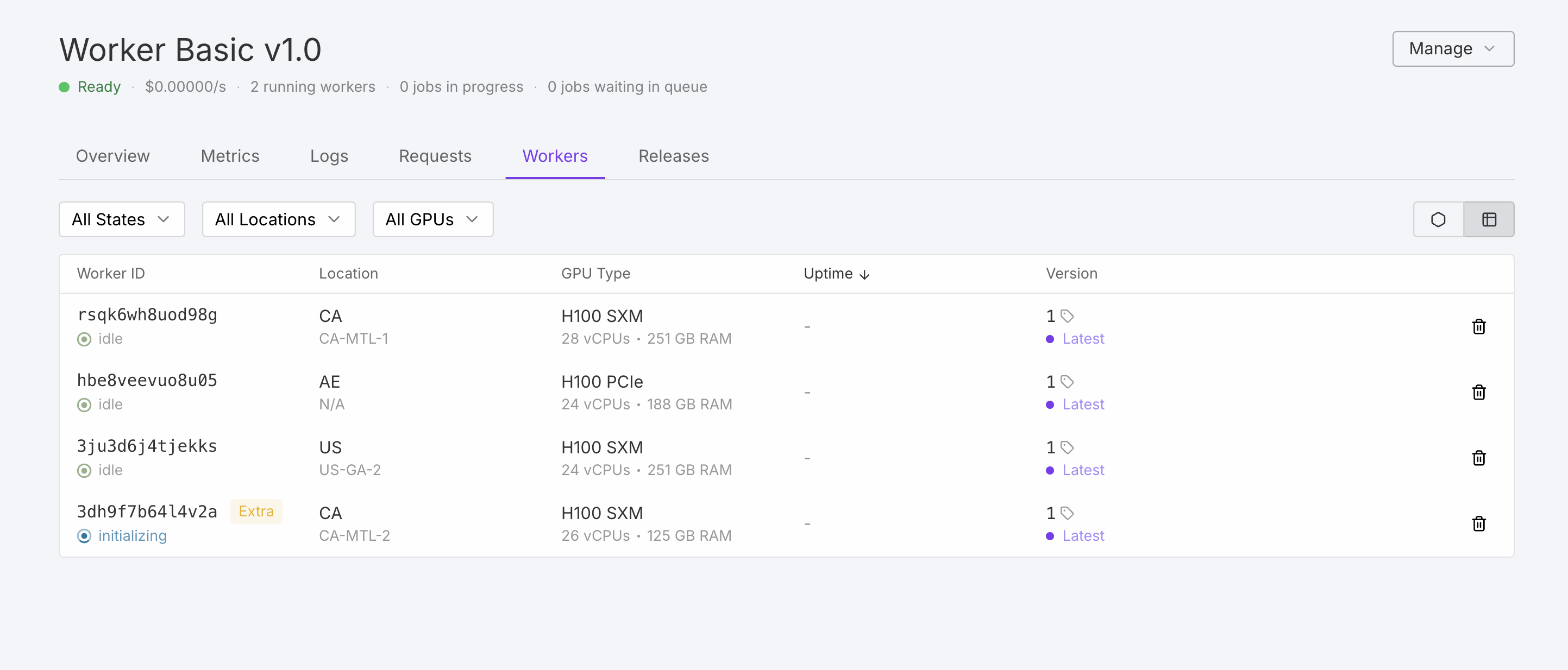
Task: Switch to hexagon grid view
Action: click(1438, 219)
